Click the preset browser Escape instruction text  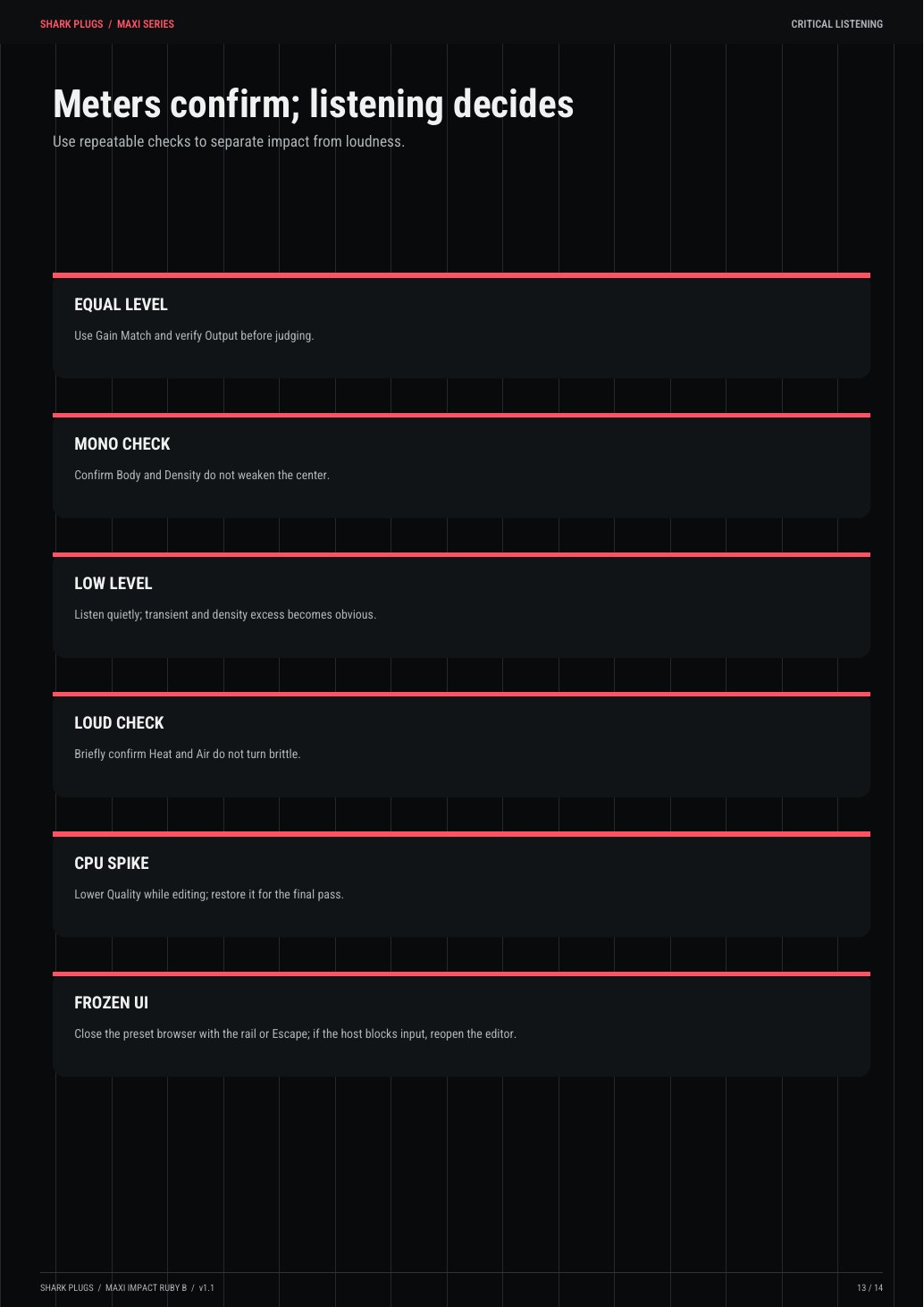click(x=296, y=1034)
